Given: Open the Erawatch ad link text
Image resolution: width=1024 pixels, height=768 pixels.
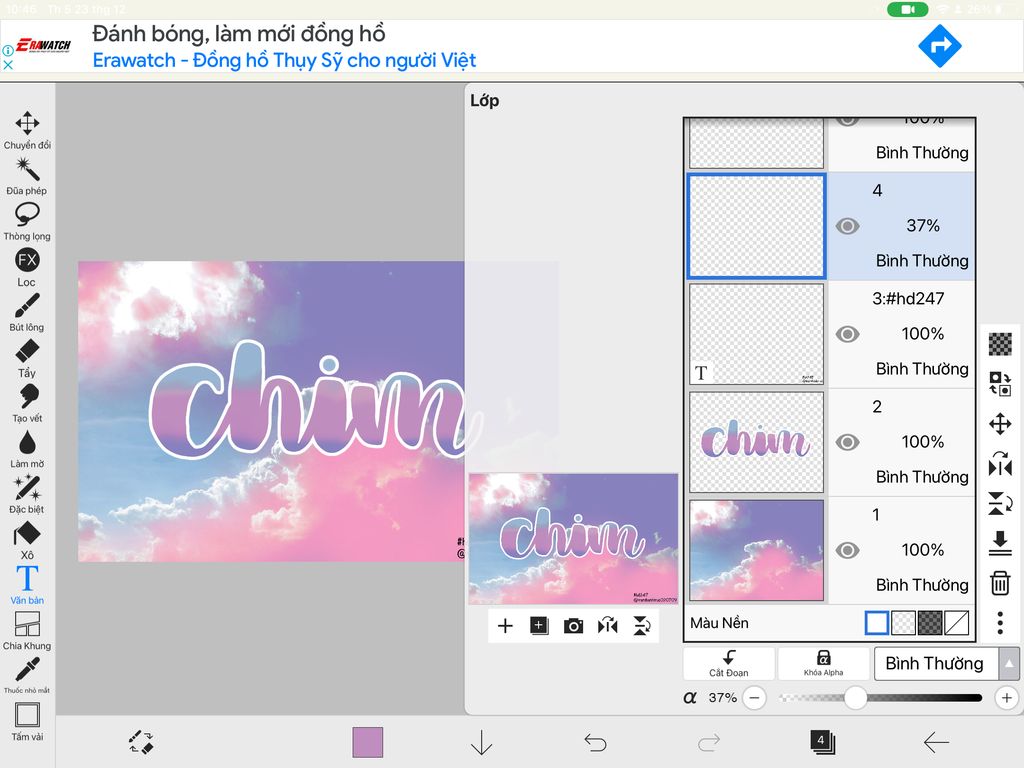Looking at the screenshot, I should click(x=284, y=60).
